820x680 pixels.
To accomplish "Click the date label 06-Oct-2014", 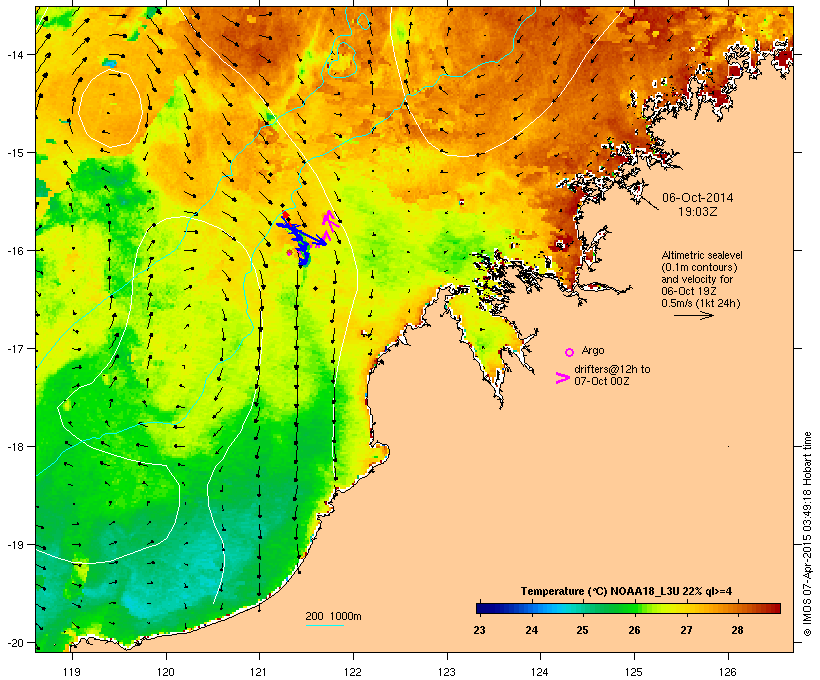I will (698, 198).
